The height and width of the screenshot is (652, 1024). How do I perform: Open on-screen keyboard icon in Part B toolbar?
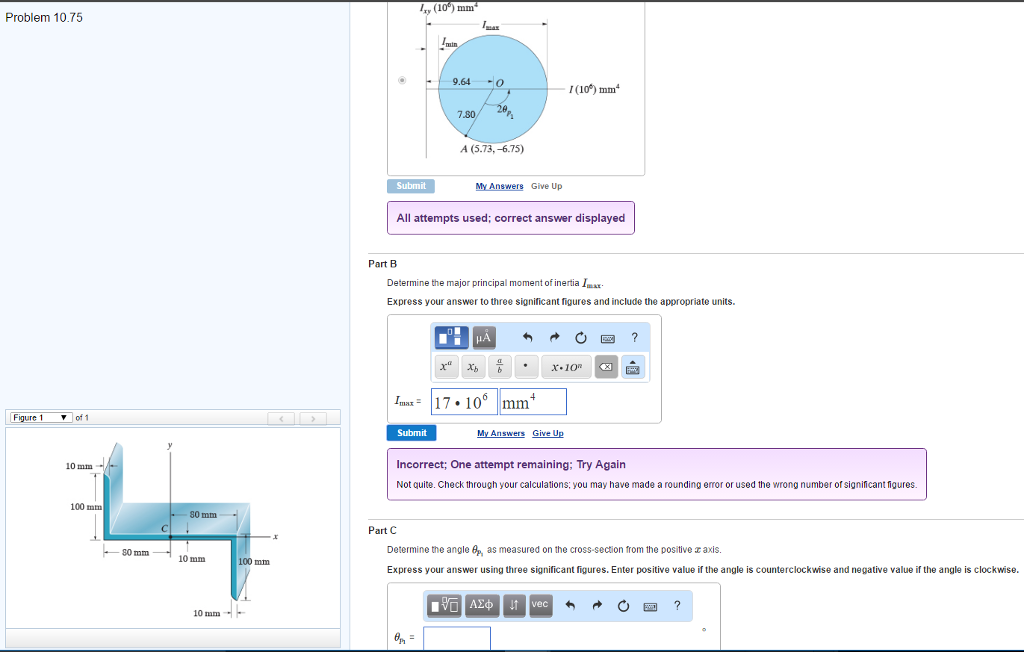coord(607,337)
